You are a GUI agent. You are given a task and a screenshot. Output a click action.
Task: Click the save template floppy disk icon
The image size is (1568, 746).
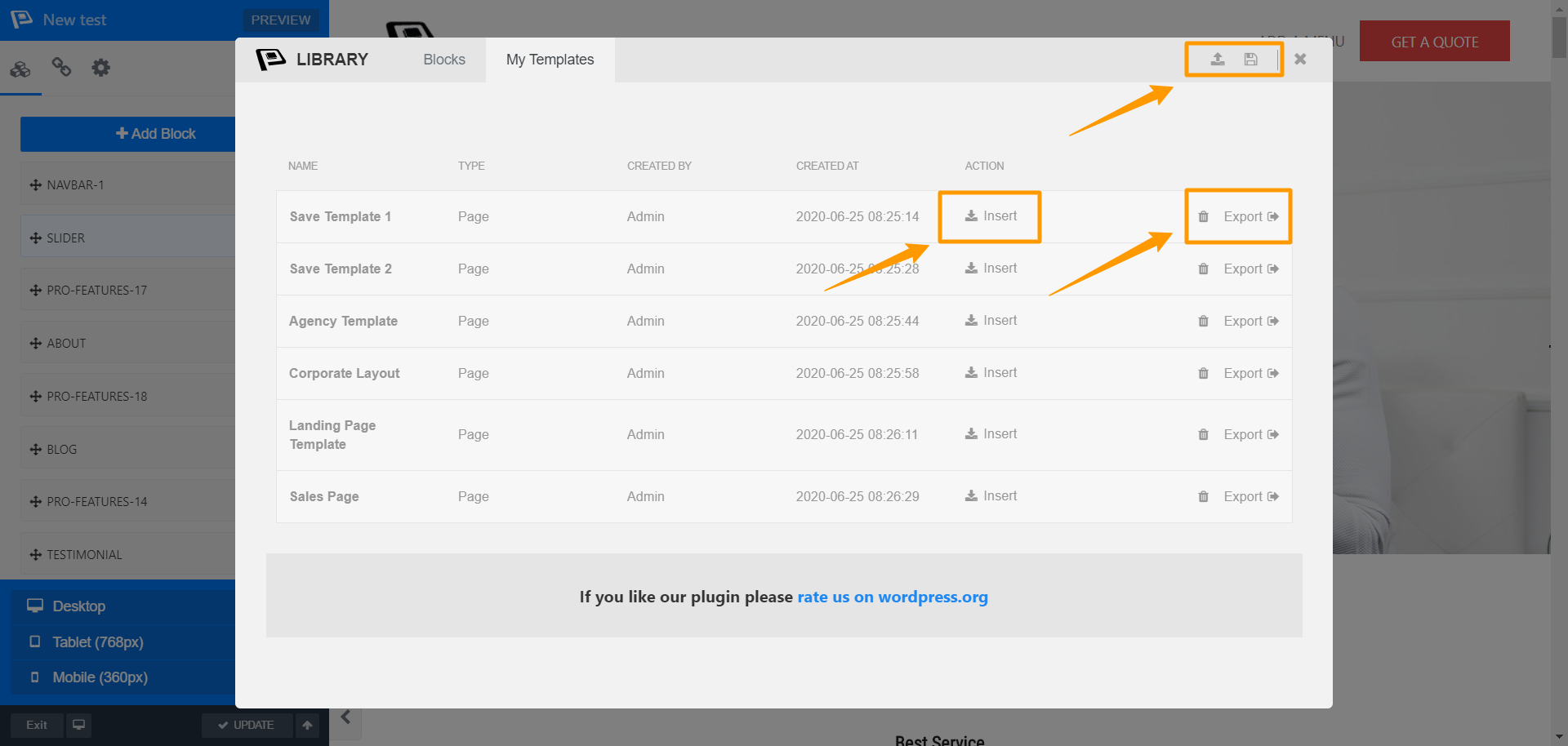(x=1250, y=59)
